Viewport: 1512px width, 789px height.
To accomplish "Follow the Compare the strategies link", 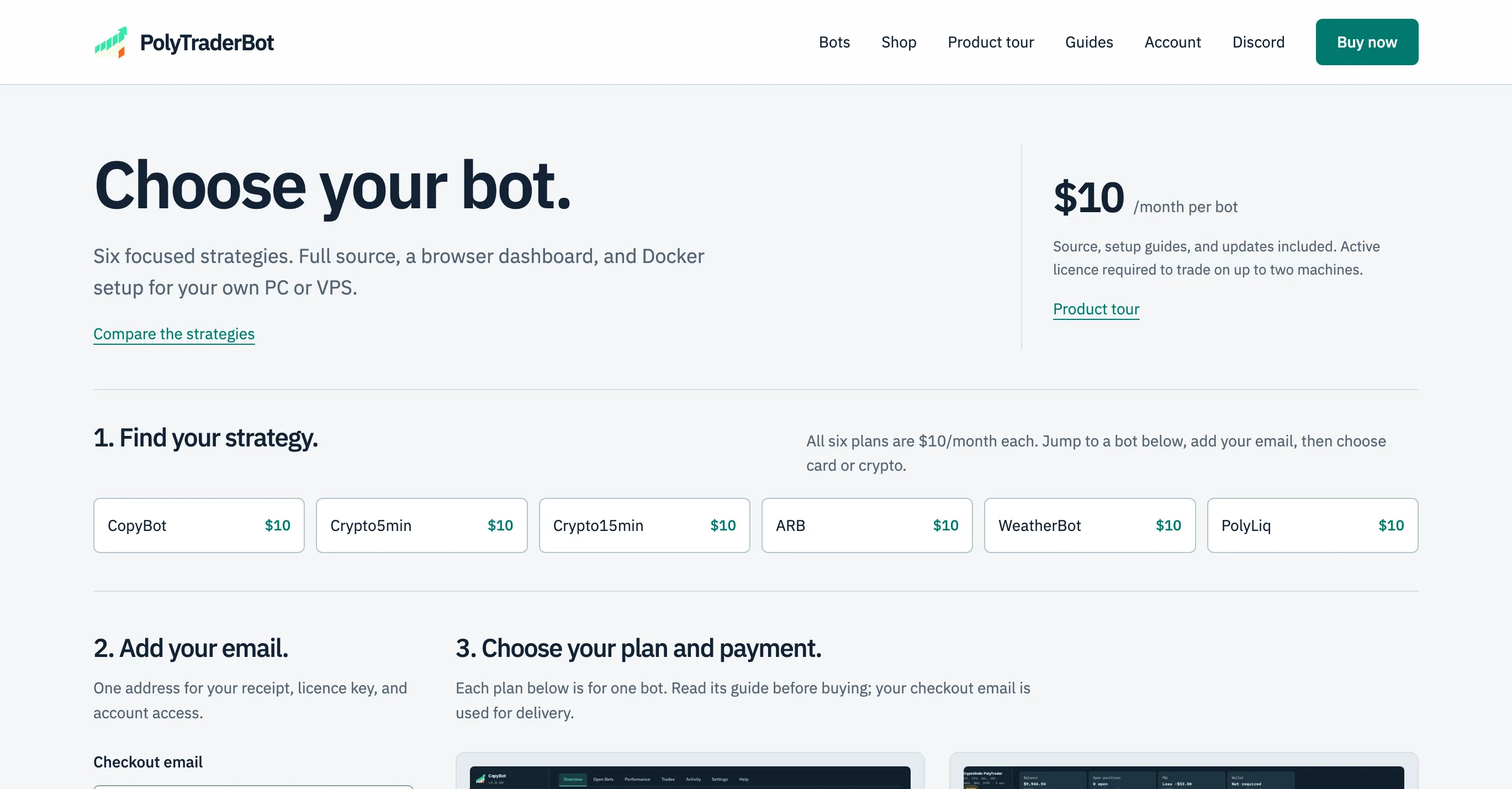I will click(x=174, y=334).
